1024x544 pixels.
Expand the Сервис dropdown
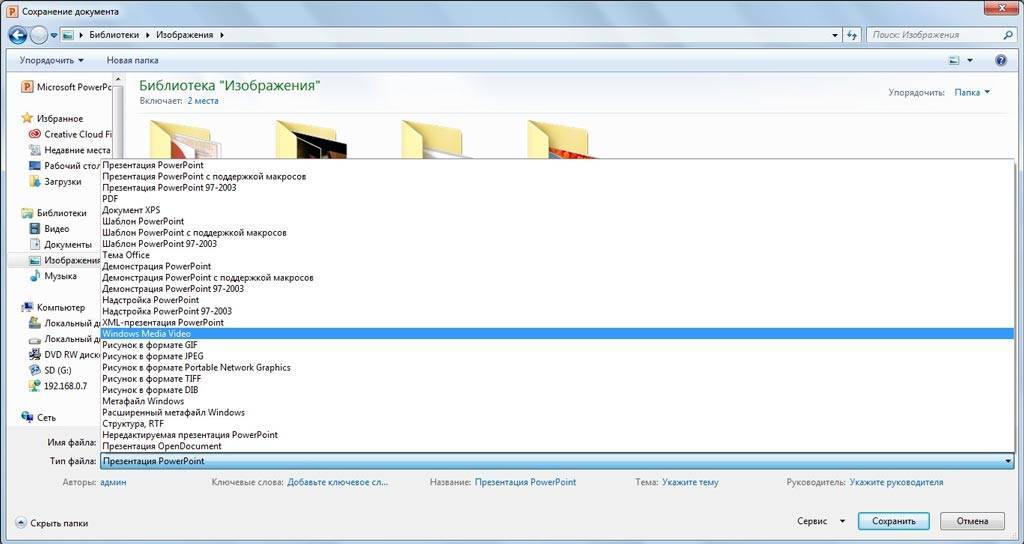point(821,521)
